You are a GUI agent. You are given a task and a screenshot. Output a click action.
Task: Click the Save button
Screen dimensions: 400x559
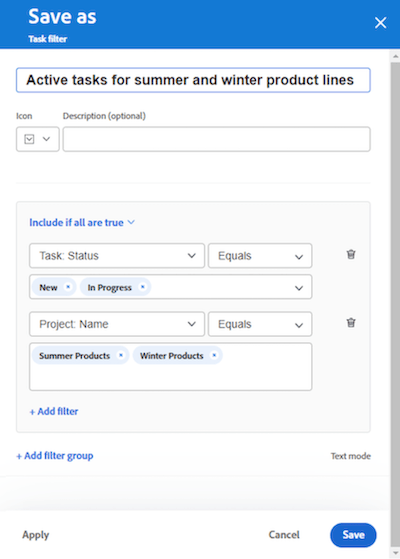click(353, 535)
